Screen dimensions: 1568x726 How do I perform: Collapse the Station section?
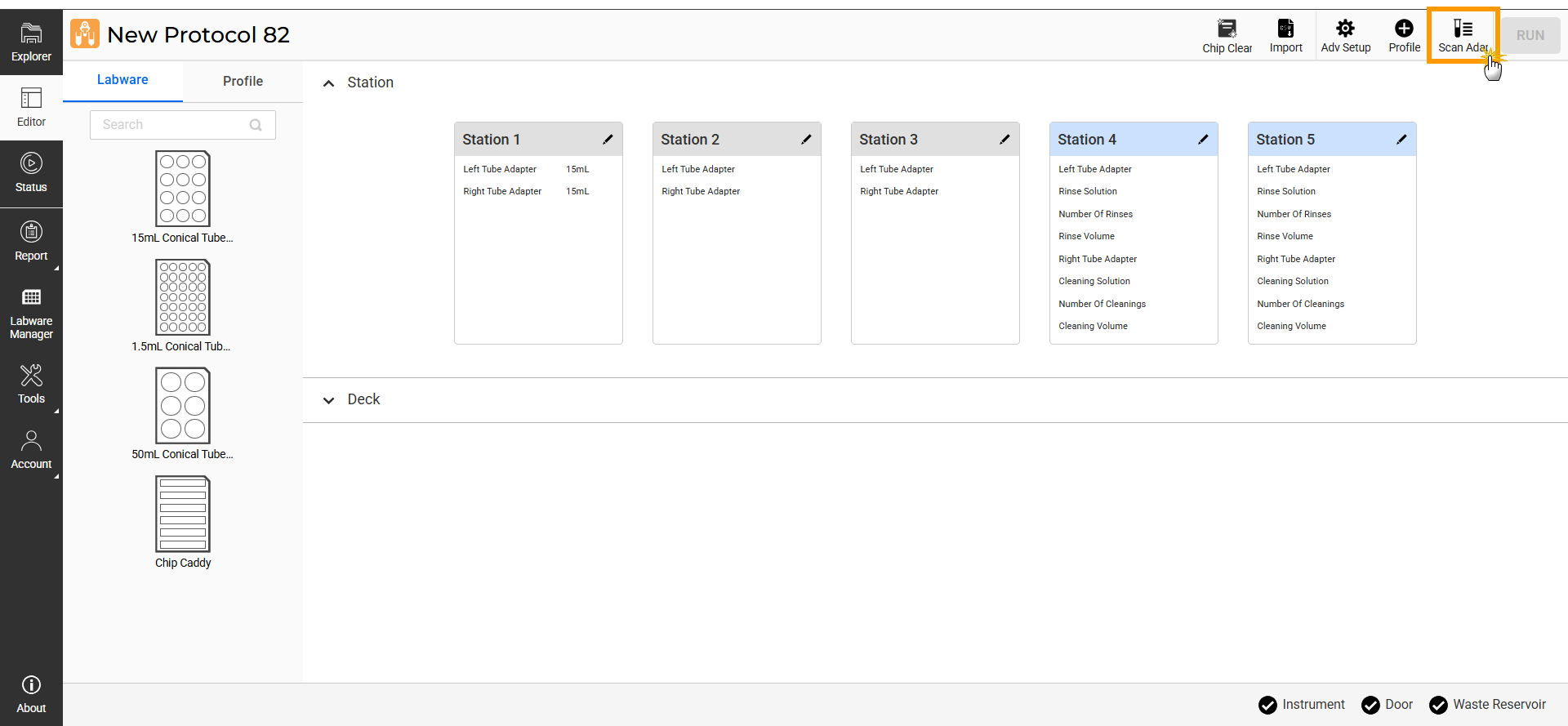click(x=328, y=83)
